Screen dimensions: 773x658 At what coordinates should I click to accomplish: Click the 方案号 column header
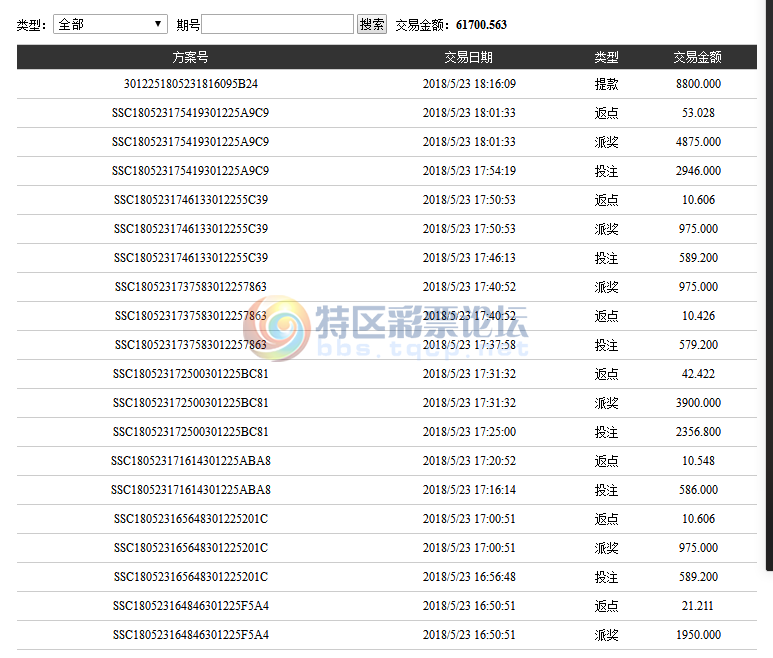pos(190,57)
